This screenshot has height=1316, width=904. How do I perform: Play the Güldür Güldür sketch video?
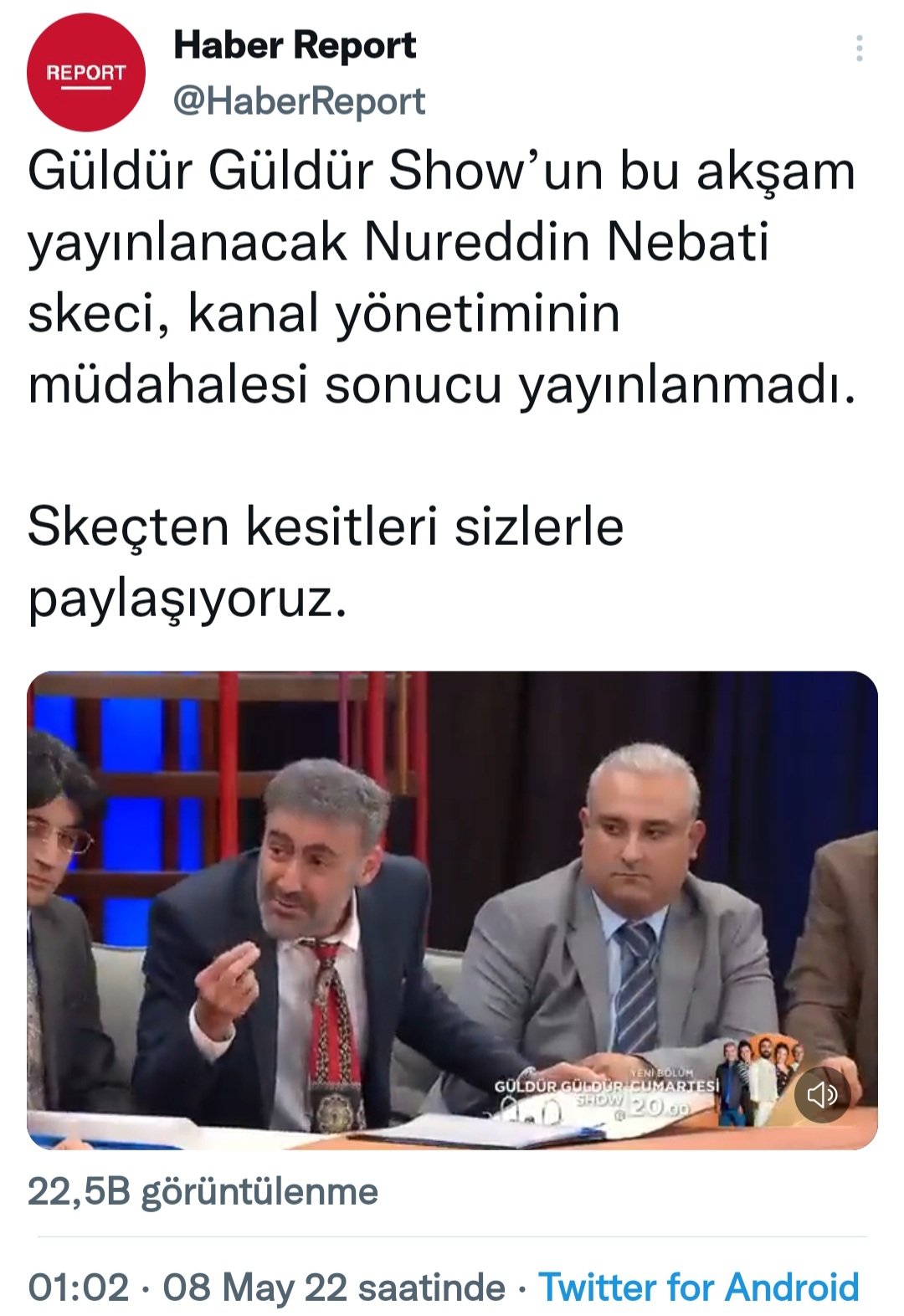452,910
